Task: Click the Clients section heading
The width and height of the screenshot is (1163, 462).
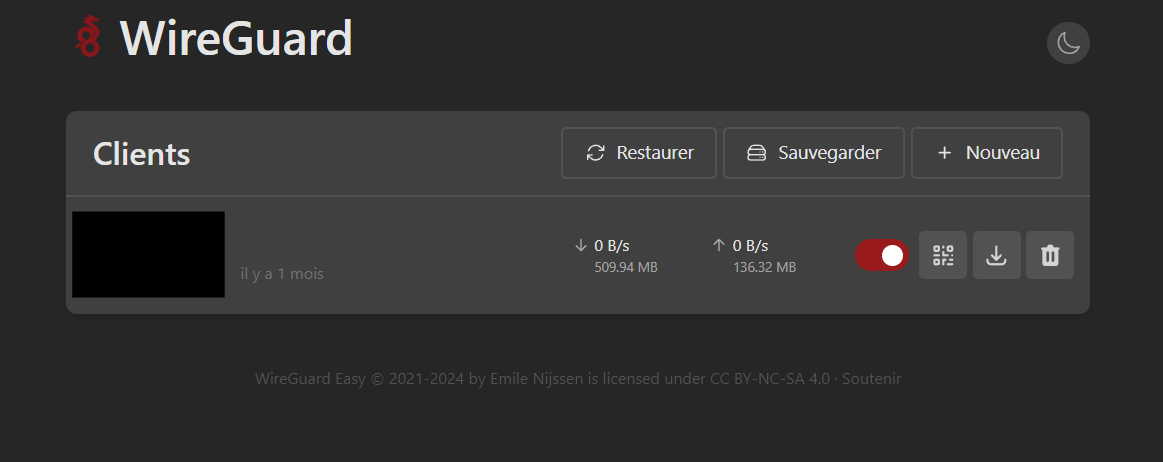Action: (x=141, y=154)
